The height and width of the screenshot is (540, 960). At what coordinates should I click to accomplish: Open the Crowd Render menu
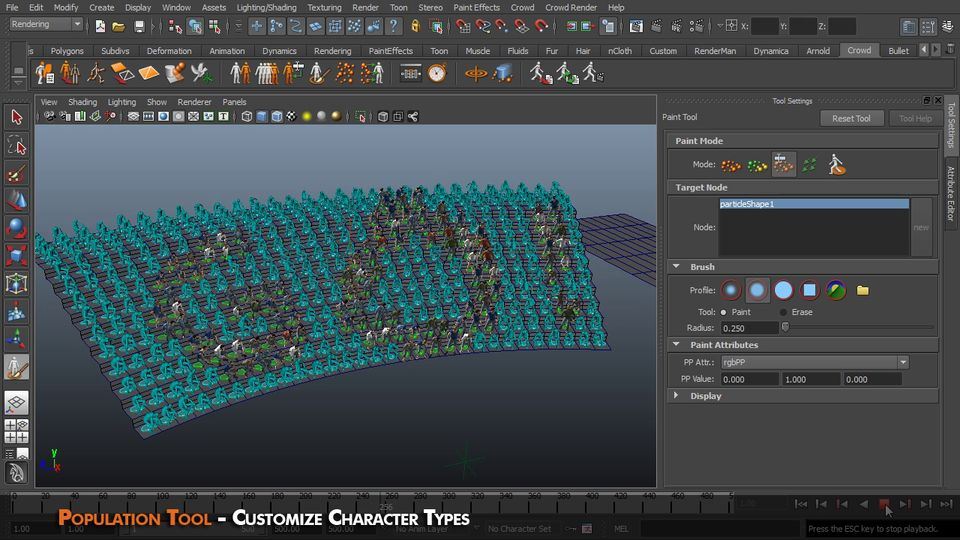pyautogui.click(x=570, y=7)
